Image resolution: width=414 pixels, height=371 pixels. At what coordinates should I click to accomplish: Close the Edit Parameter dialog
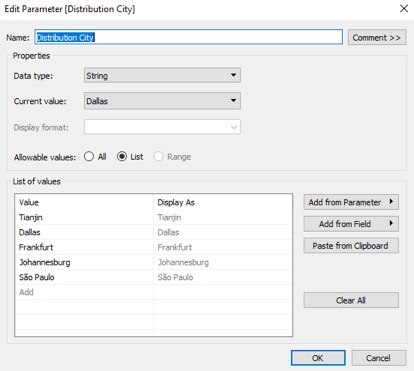(x=404, y=9)
